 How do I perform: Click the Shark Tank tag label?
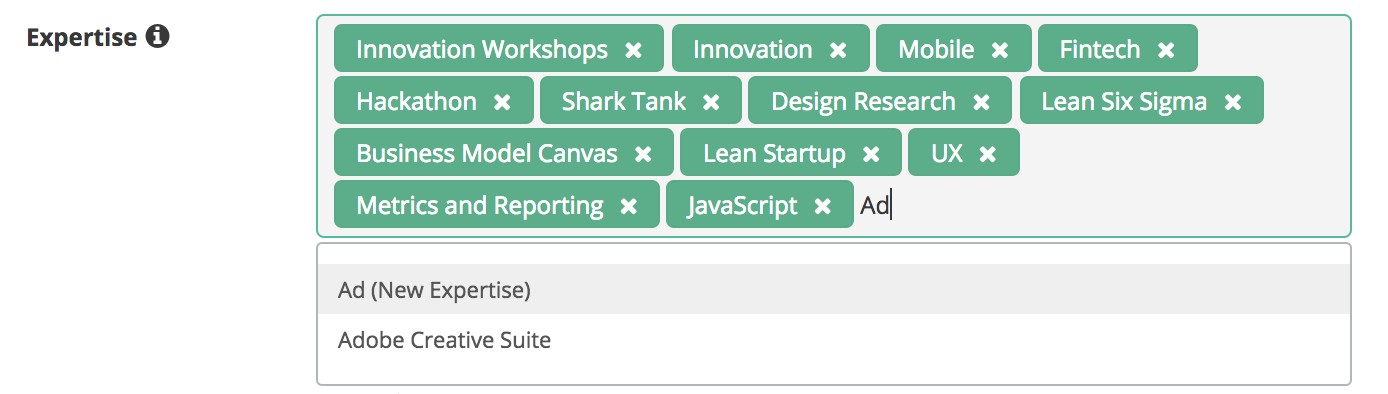click(624, 101)
